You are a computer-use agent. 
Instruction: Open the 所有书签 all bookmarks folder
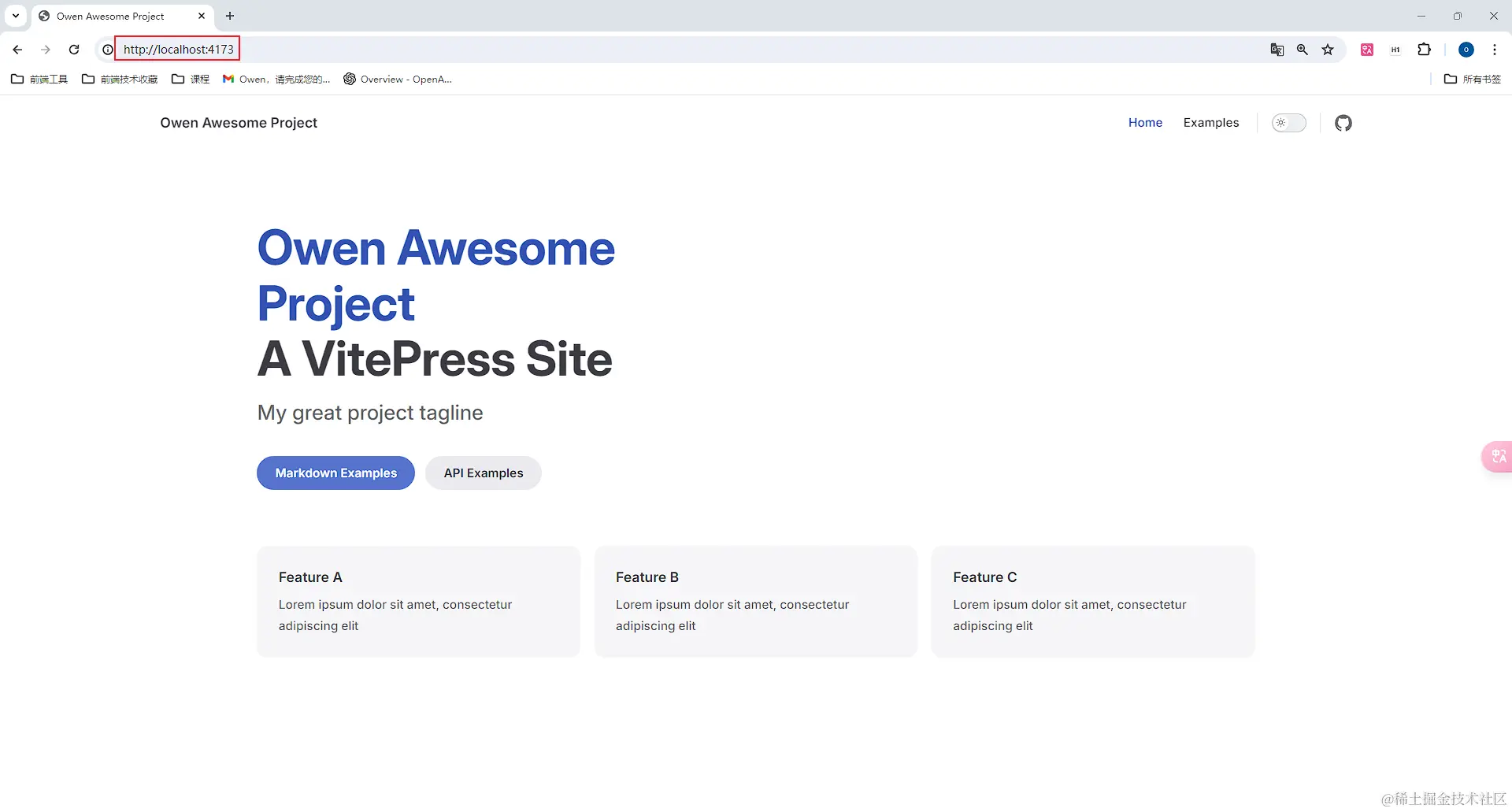click(x=1473, y=79)
